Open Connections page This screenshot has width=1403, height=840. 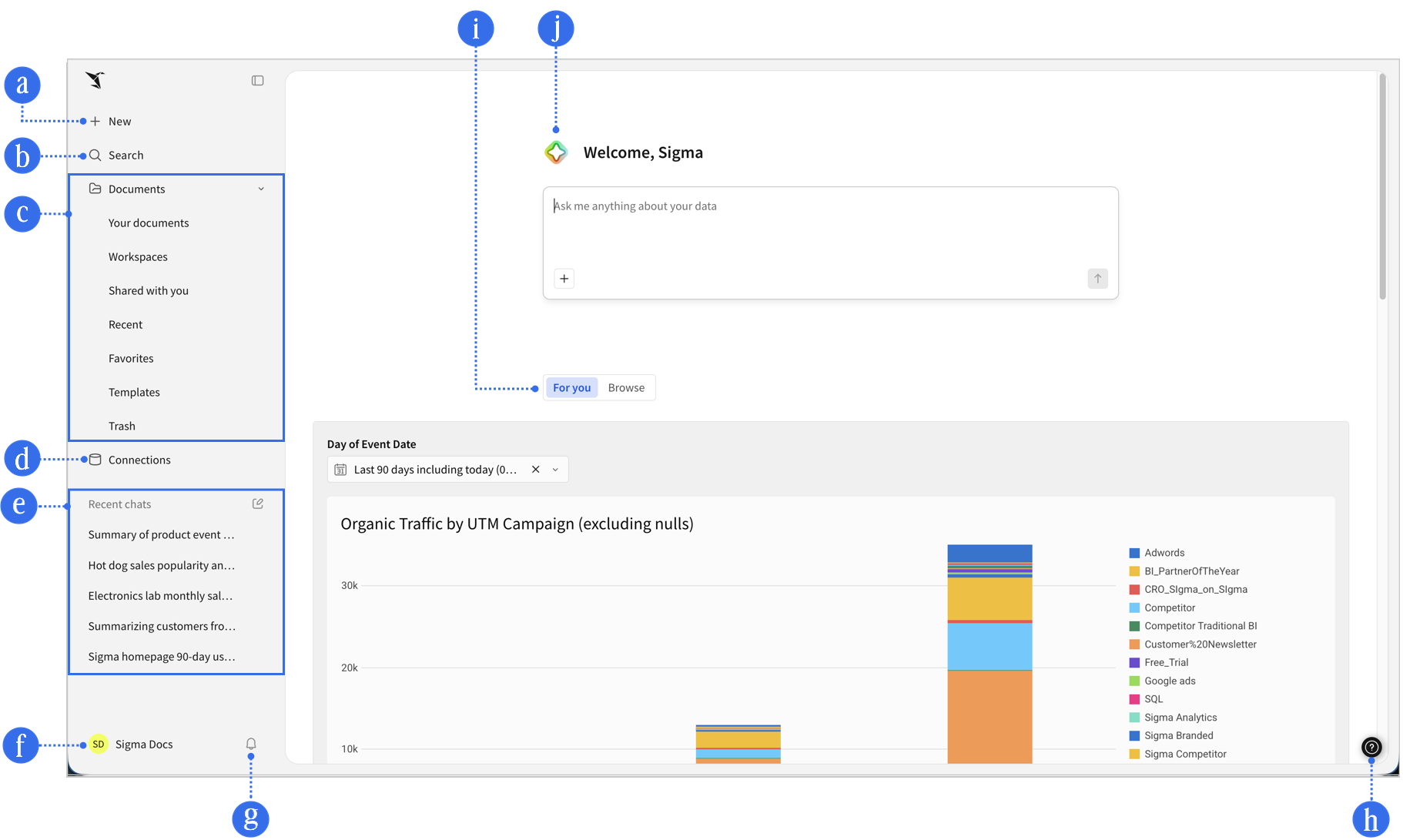click(x=139, y=460)
